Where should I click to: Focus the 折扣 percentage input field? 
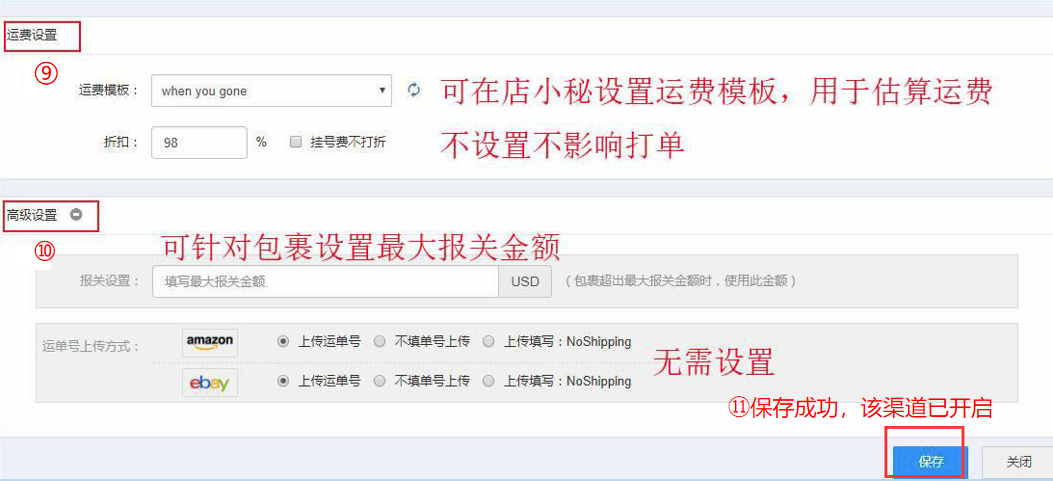pyautogui.click(x=199, y=142)
